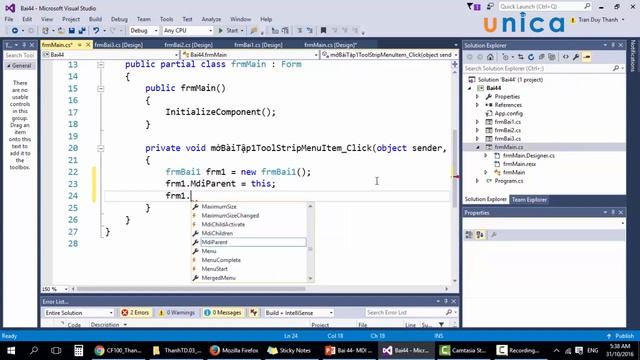
Task: Collapse the Click handler outlining box on line 20
Action: pyautogui.click(x=100, y=149)
